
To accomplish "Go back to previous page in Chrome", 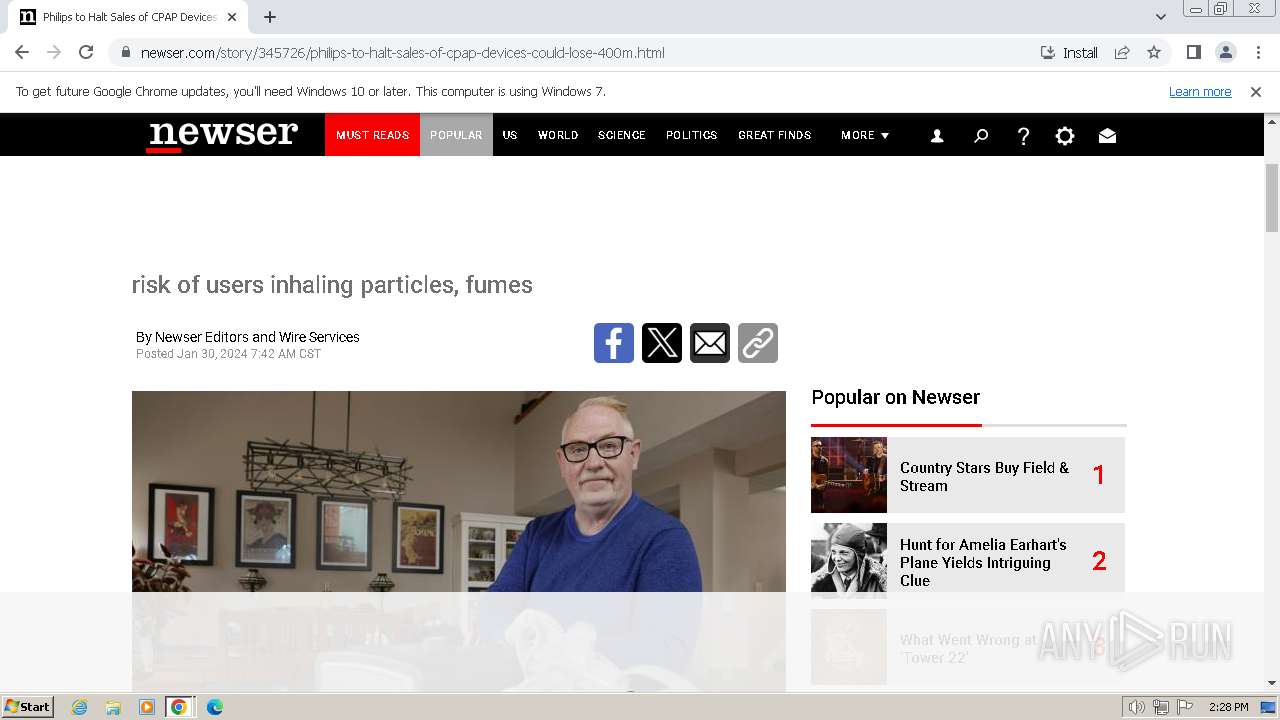I will (22, 53).
